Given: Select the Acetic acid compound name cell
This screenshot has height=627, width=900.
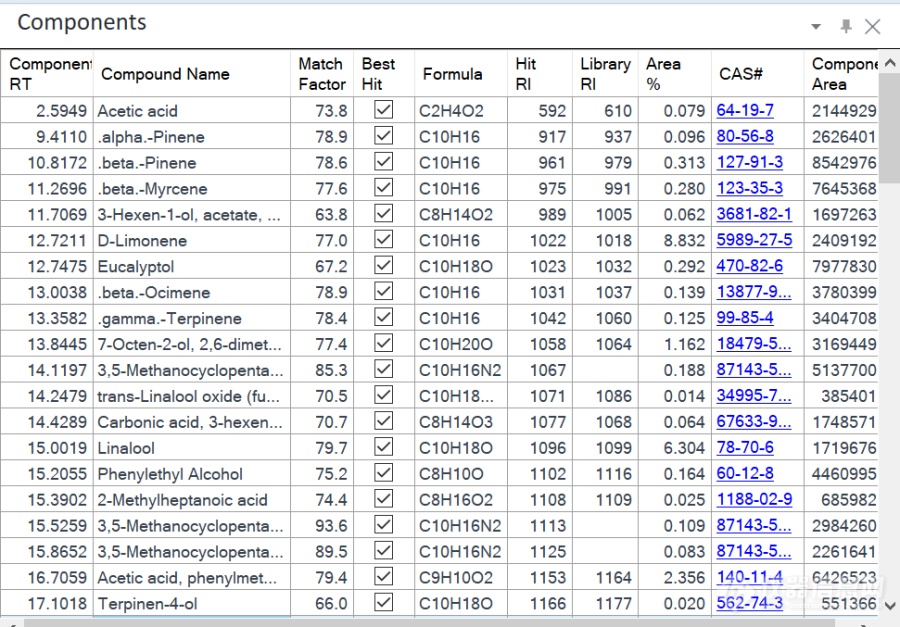Looking at the screenshot, I should click(x=192, y=110).
